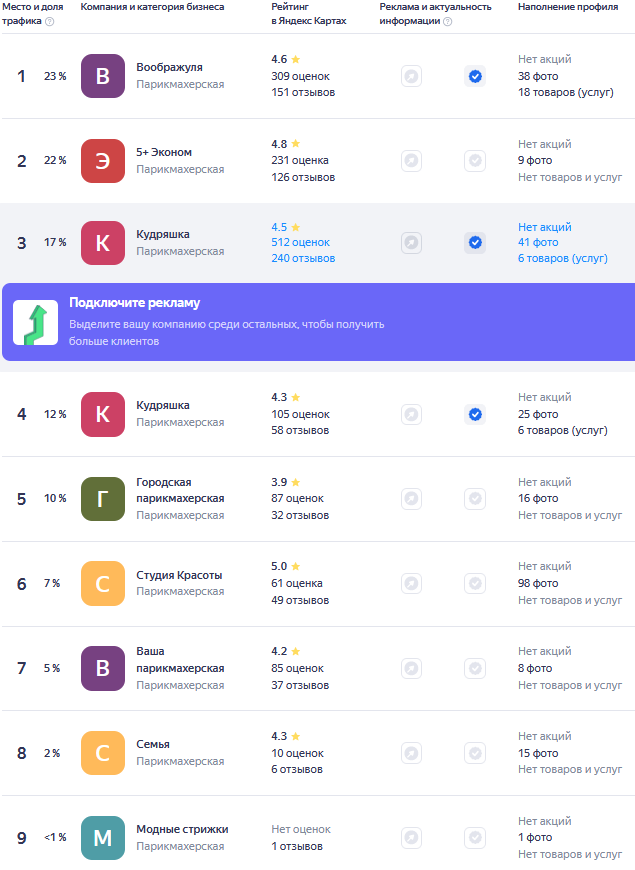Screen dimensions: 635x870
Task: Click '18 товаров (услуг)' text
Action: tap(566, 93)
